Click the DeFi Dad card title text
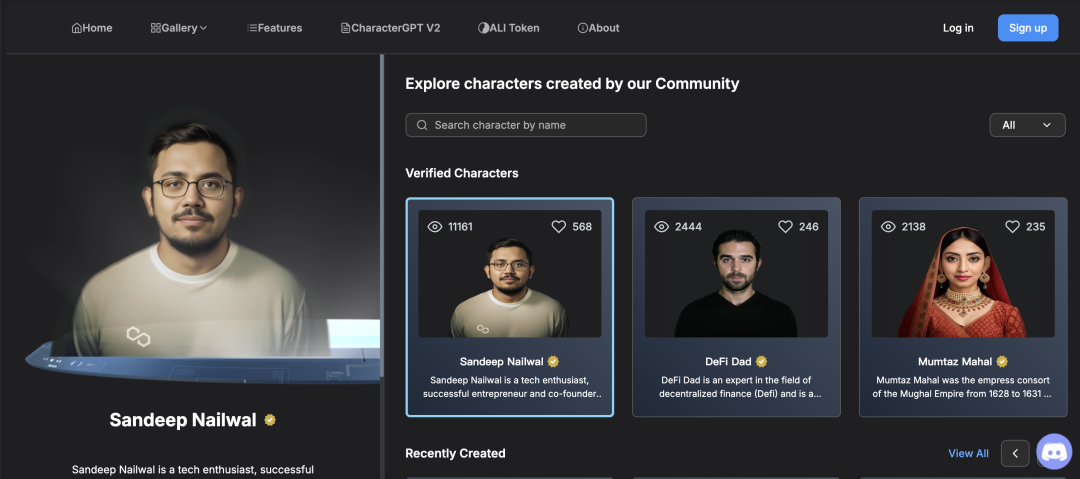Image resolution: width=1080 pixels, height=479 pixels. [x=729, y=361]
